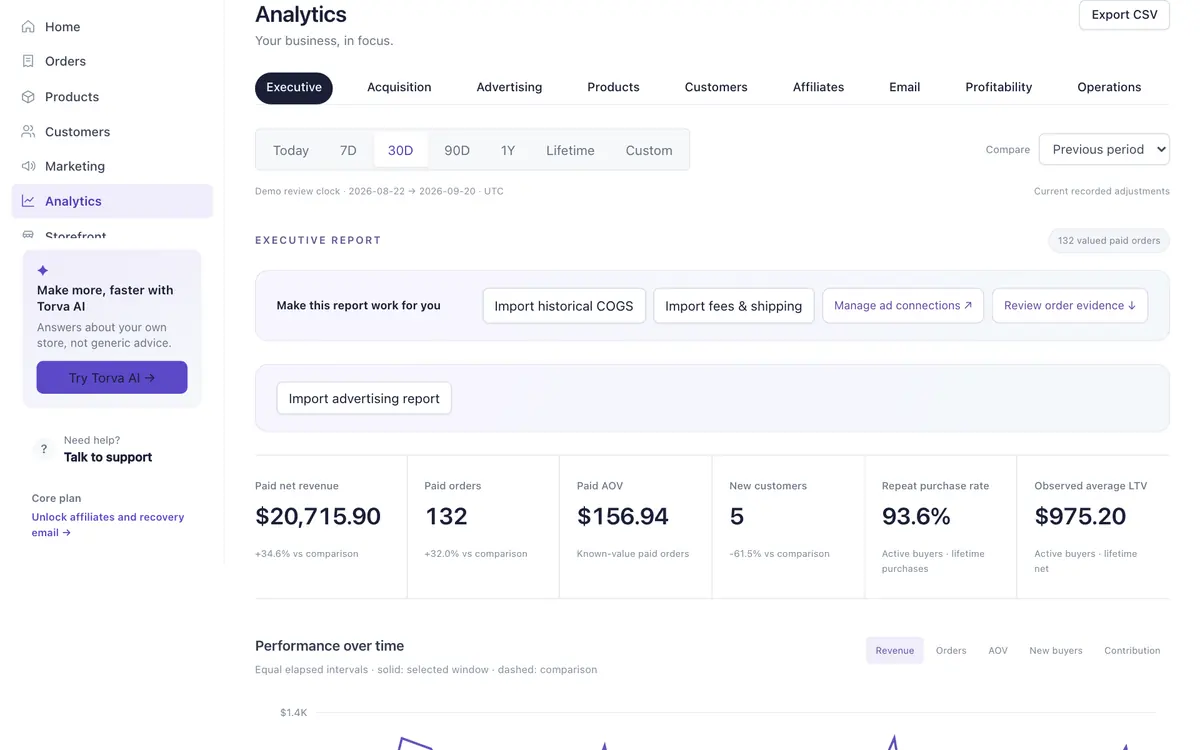Click the 132 paid orders value

click(446, 516)
